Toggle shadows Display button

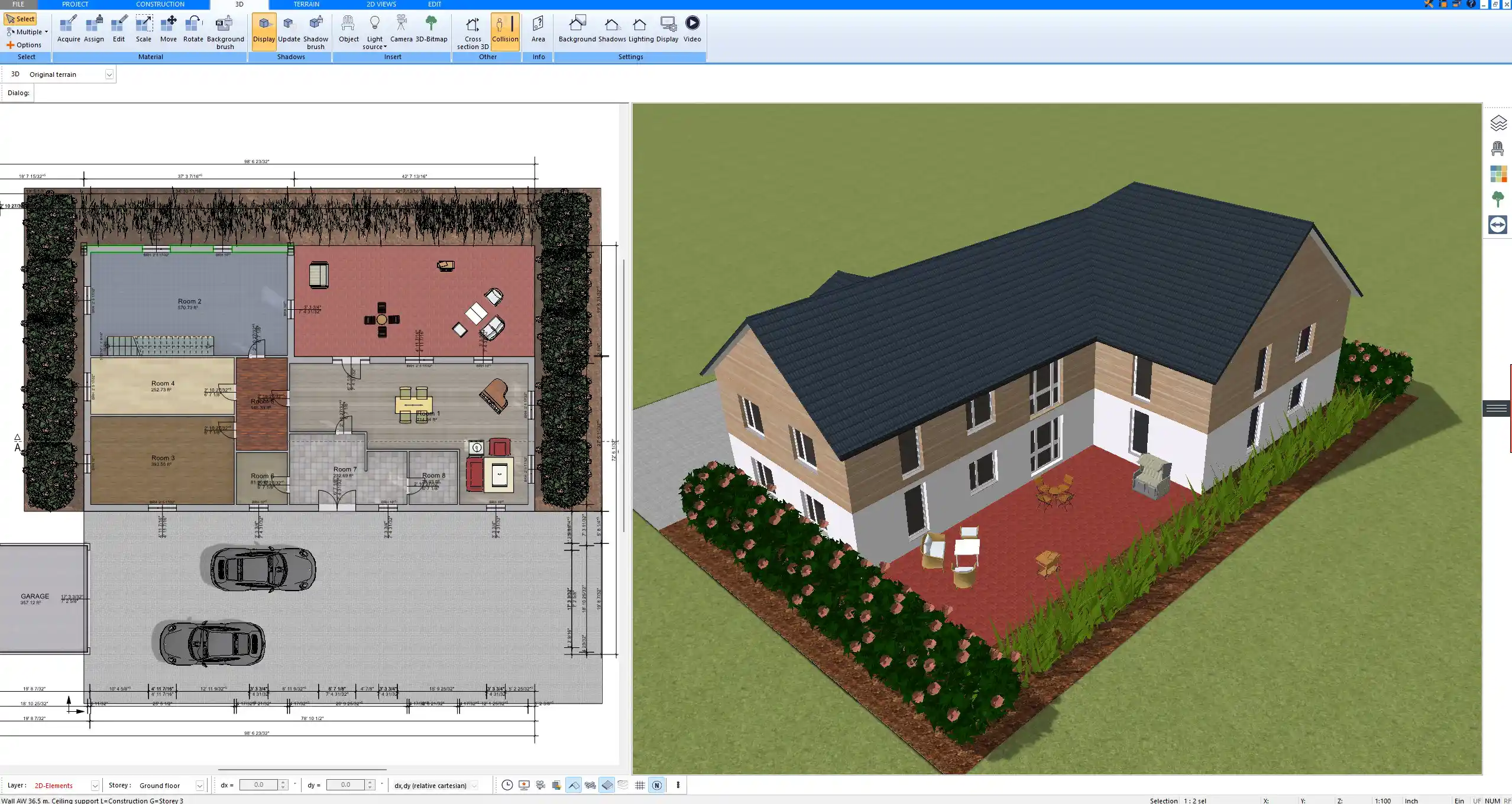[264, 29]
